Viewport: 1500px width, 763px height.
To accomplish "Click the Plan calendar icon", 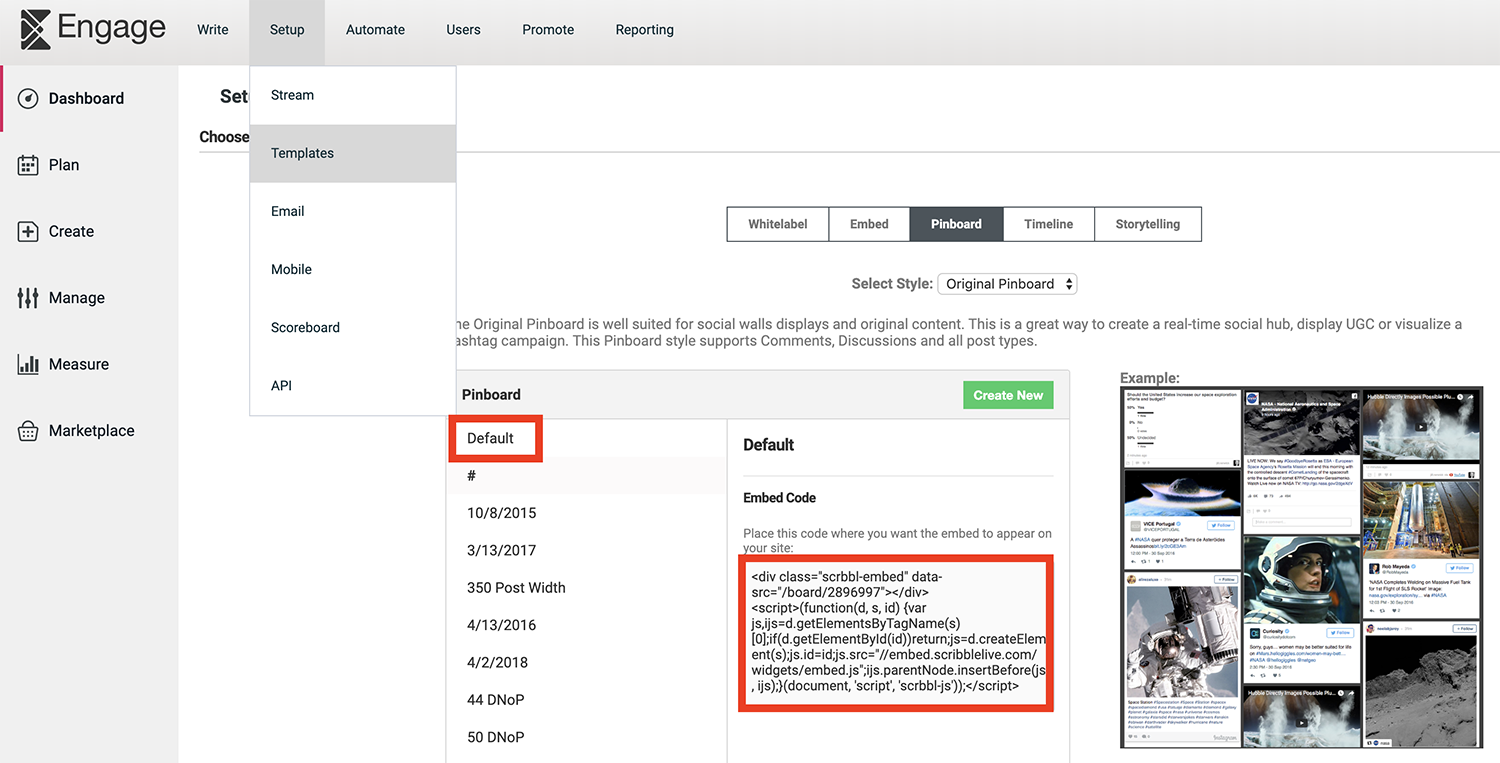I will click(x=28, y=165).
